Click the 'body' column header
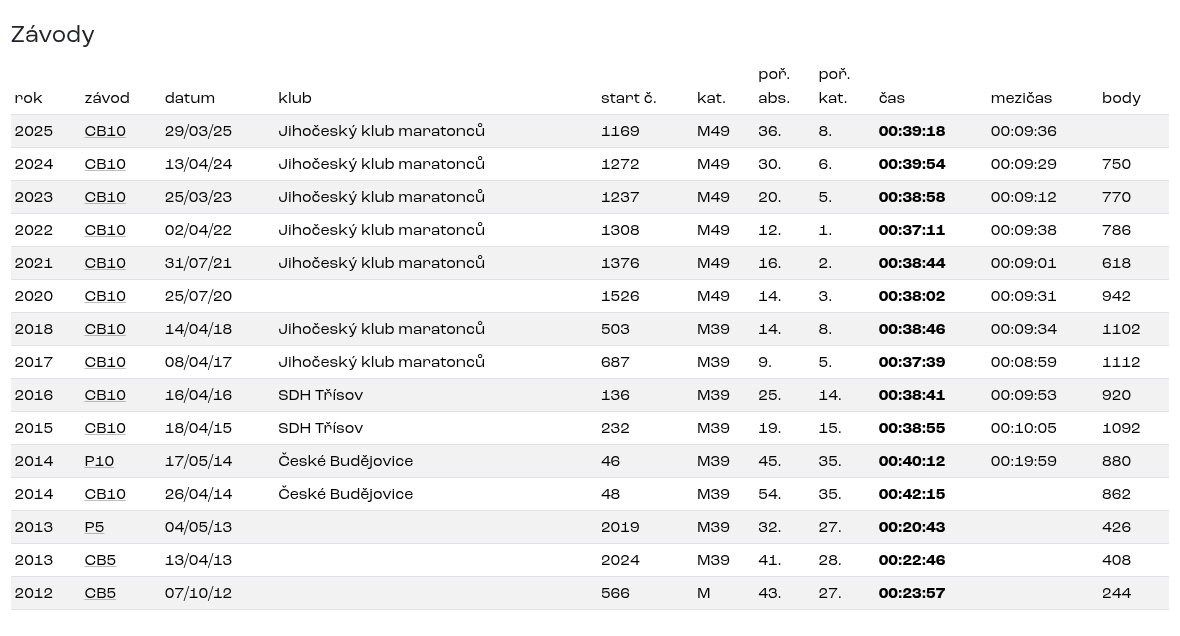 pyautogui.click(x=1121, y=98)
